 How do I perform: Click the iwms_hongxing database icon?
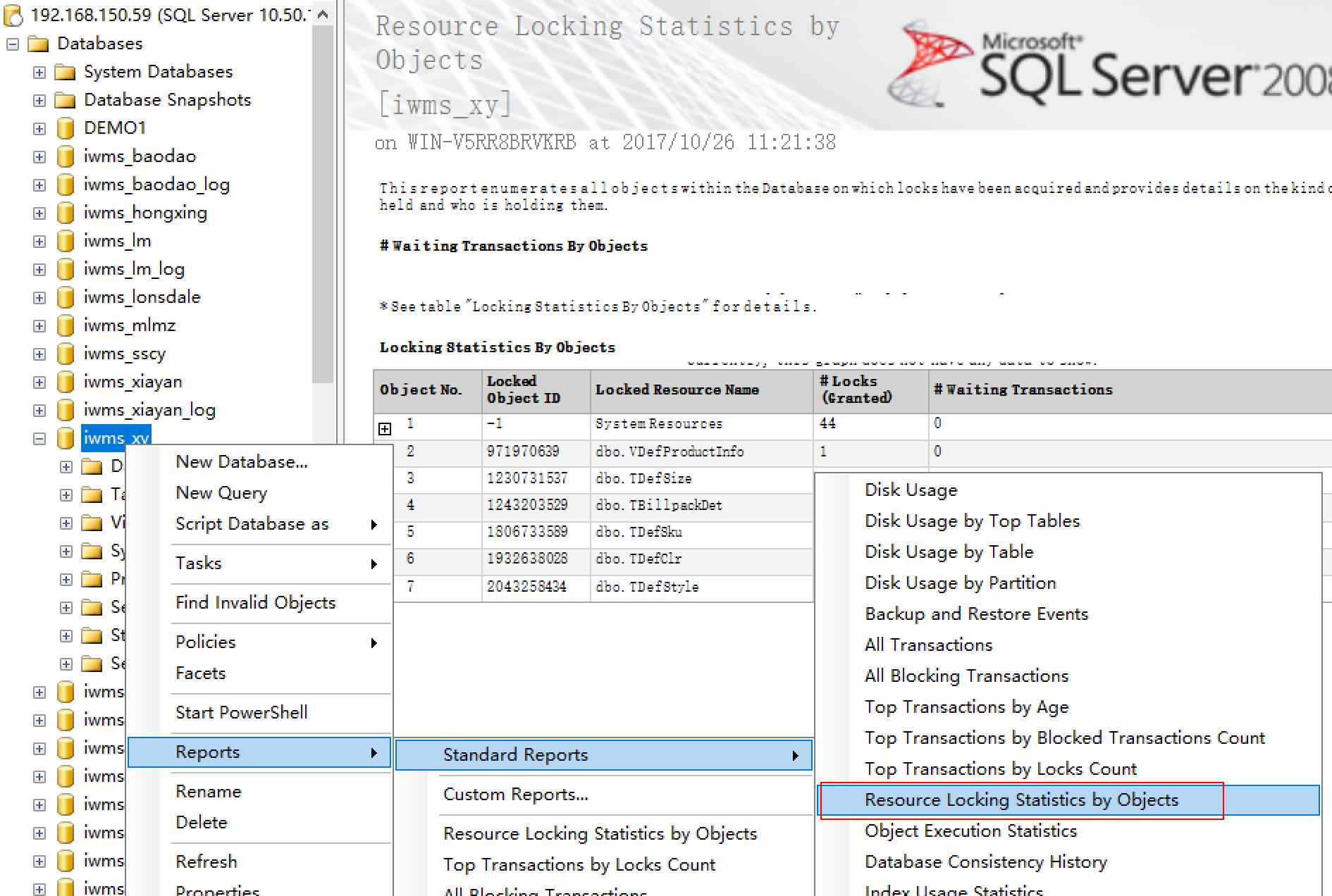coord(66,213)
